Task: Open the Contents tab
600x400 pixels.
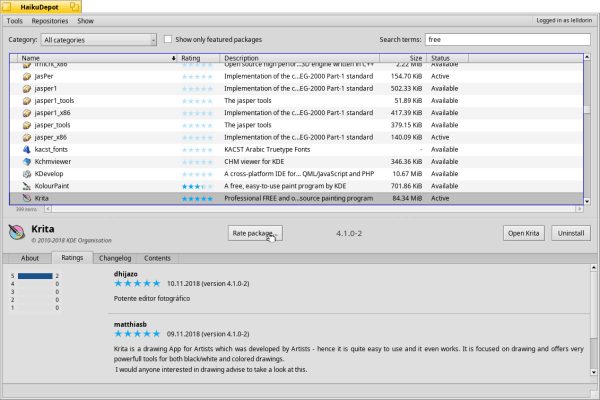Action: point(157,258)
